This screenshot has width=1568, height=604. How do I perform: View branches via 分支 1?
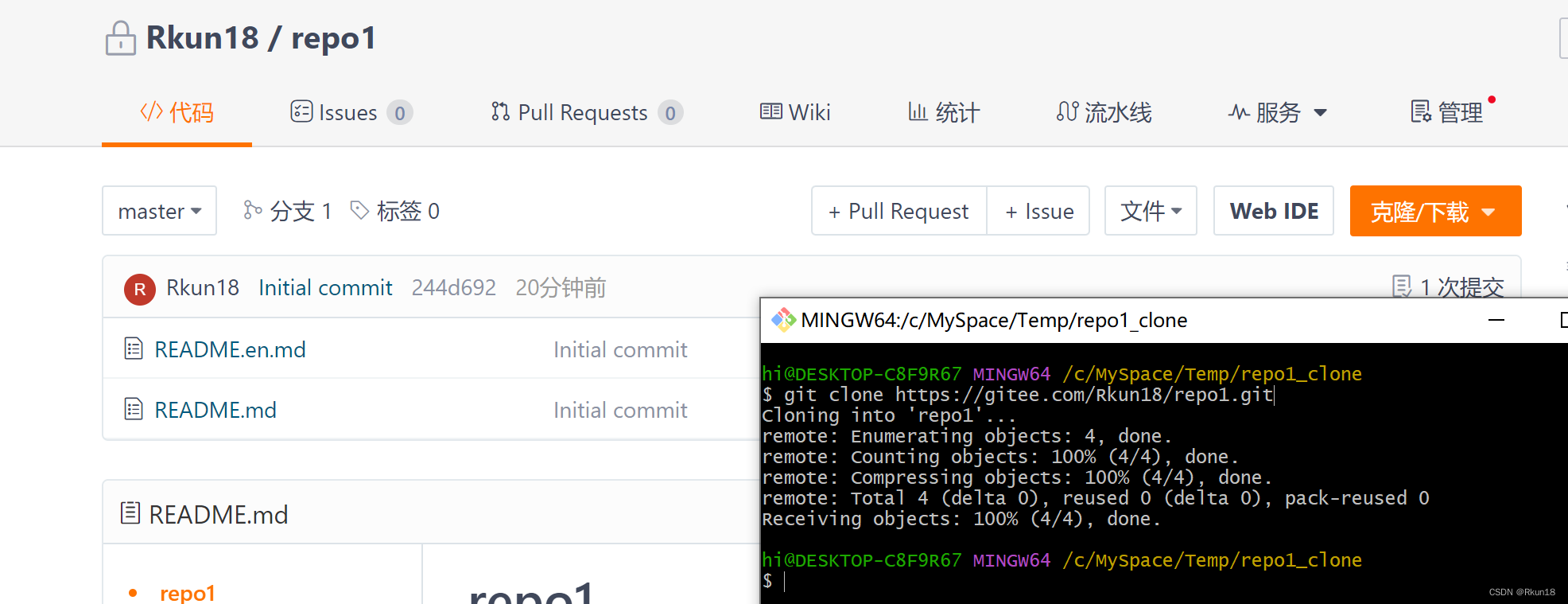(287, 211)
